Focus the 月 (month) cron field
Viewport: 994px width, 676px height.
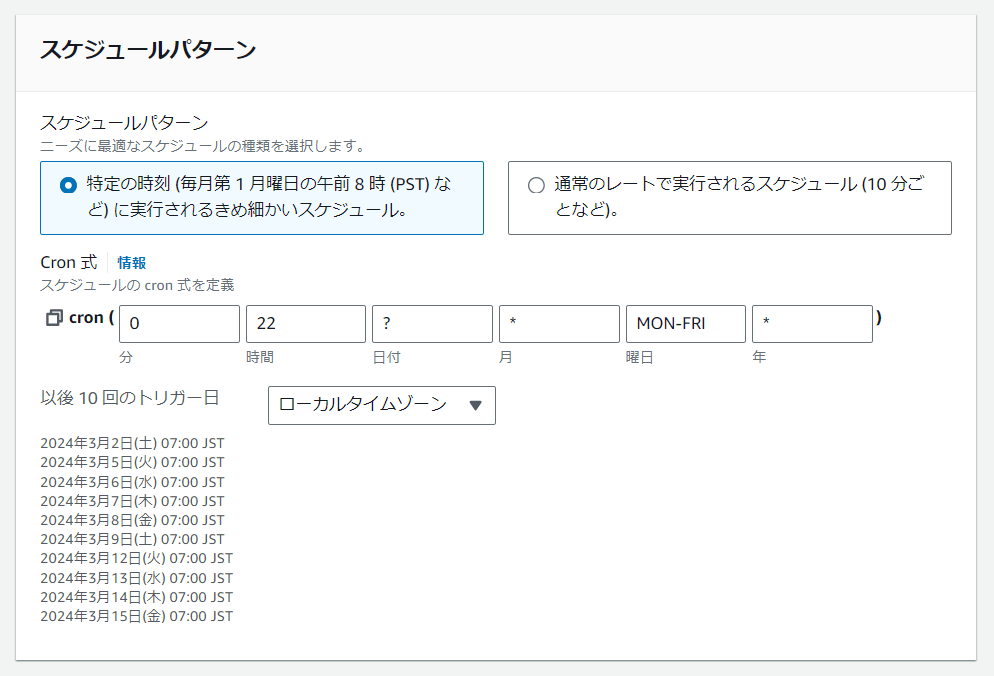point(559,324)
